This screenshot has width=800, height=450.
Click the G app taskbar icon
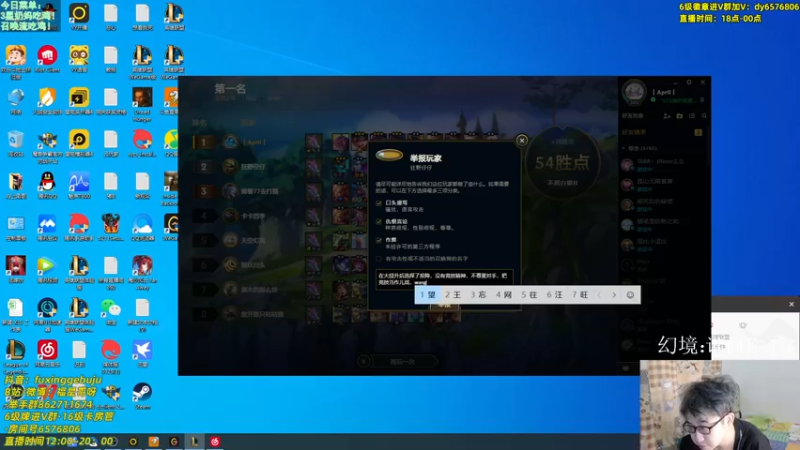174,441
